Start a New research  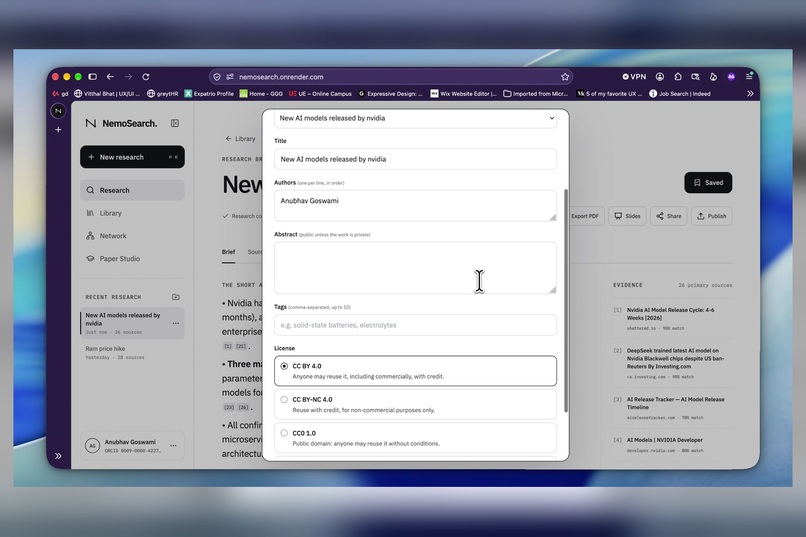(x=132, y=157)
